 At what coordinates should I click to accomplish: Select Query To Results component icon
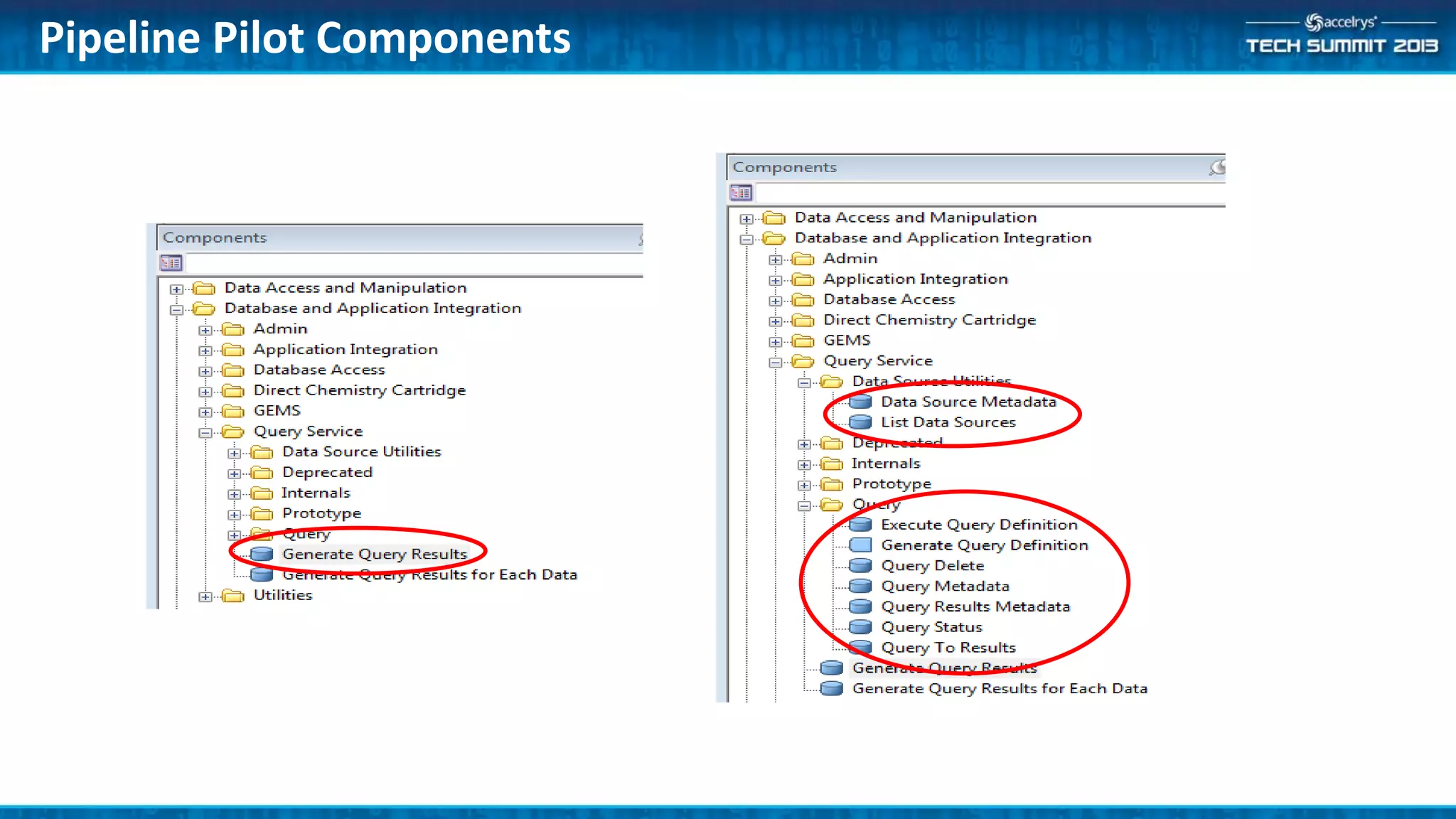[860, 648]
